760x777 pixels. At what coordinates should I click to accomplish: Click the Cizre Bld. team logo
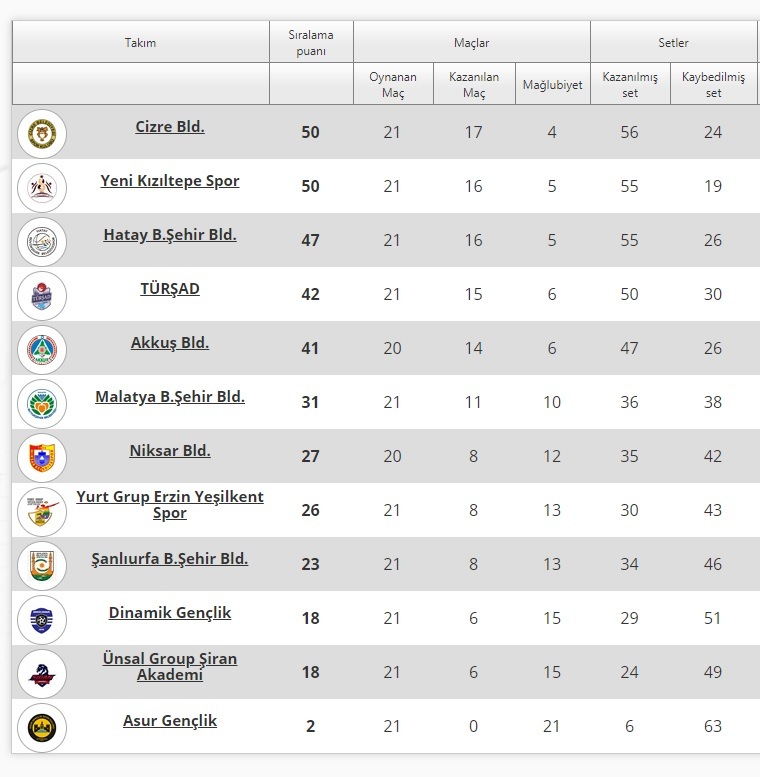pos(42,133)
